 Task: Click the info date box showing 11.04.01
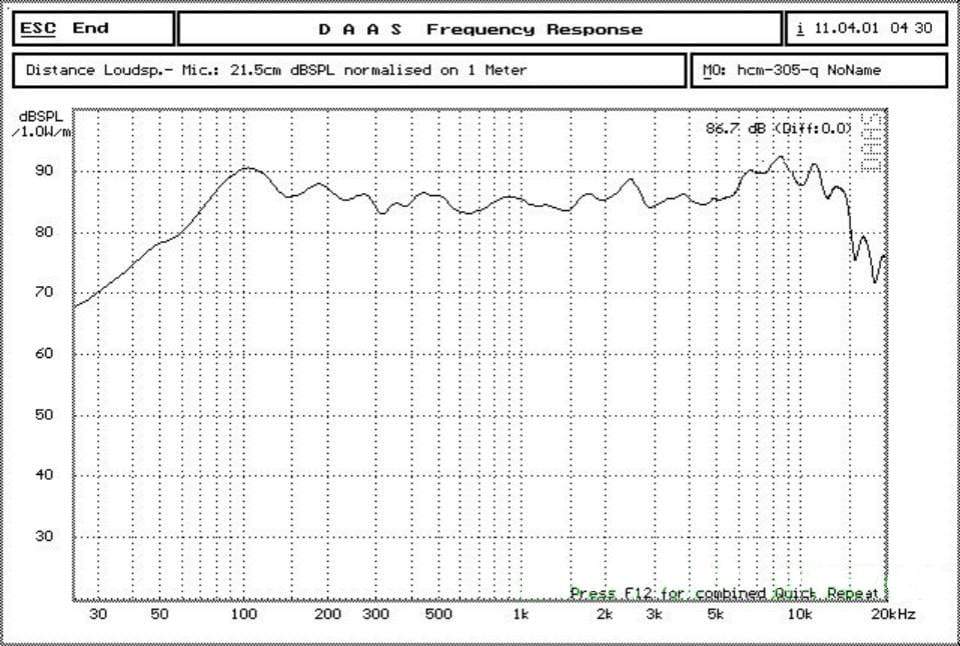coord(866,29)
